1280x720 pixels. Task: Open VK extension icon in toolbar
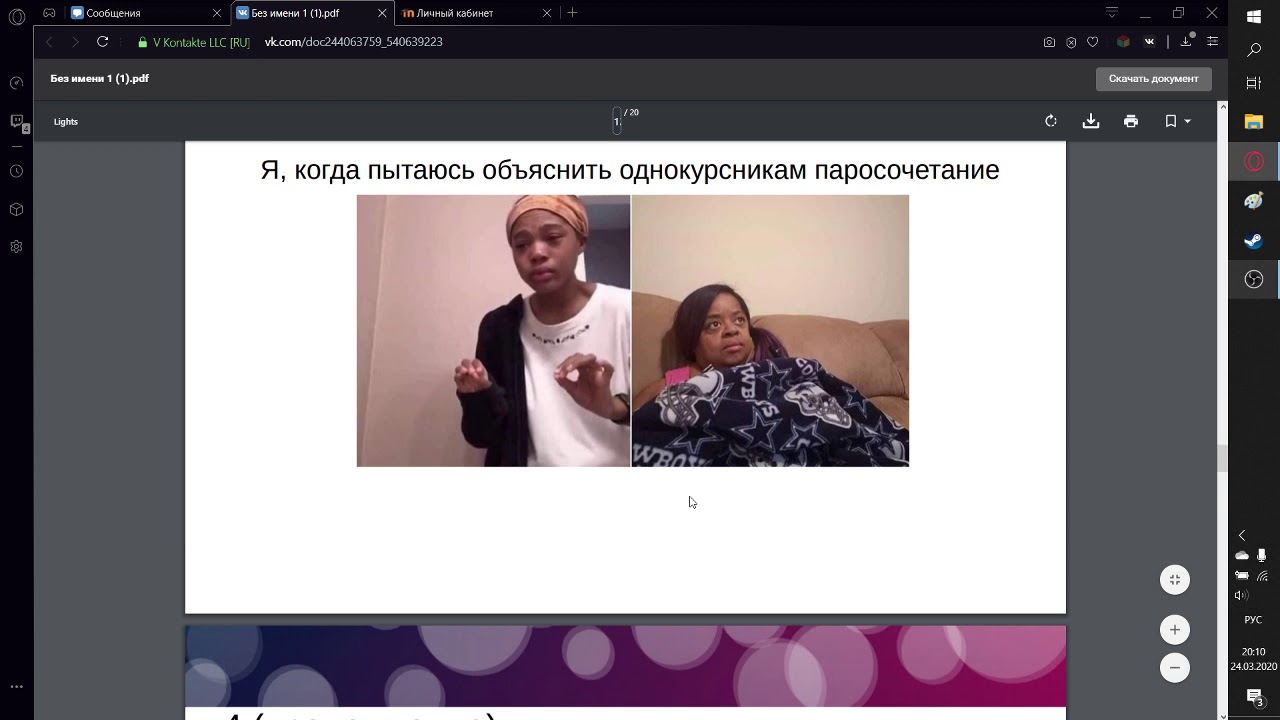pos(1149,42)
